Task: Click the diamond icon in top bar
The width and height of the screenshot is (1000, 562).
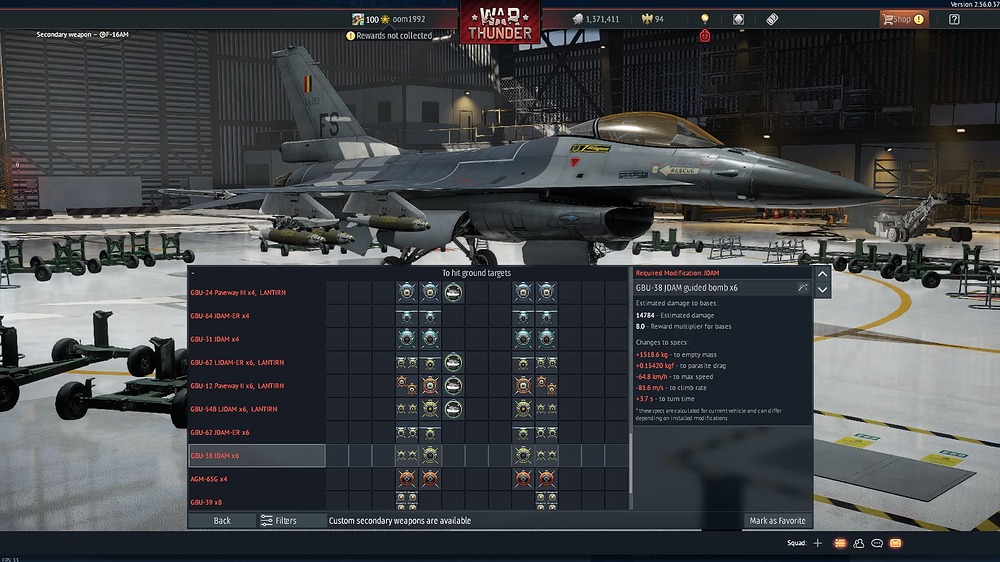Action: pyautogui.click(x=739, y=19)
